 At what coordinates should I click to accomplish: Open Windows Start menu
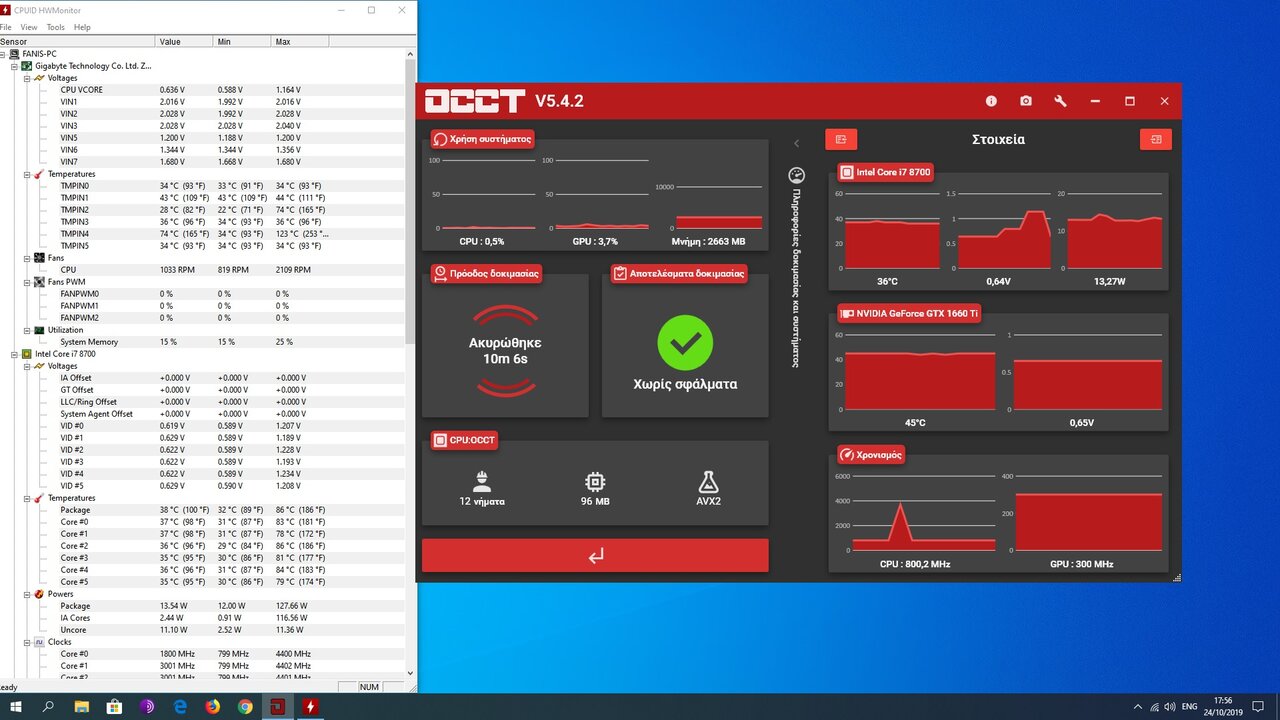16,706
